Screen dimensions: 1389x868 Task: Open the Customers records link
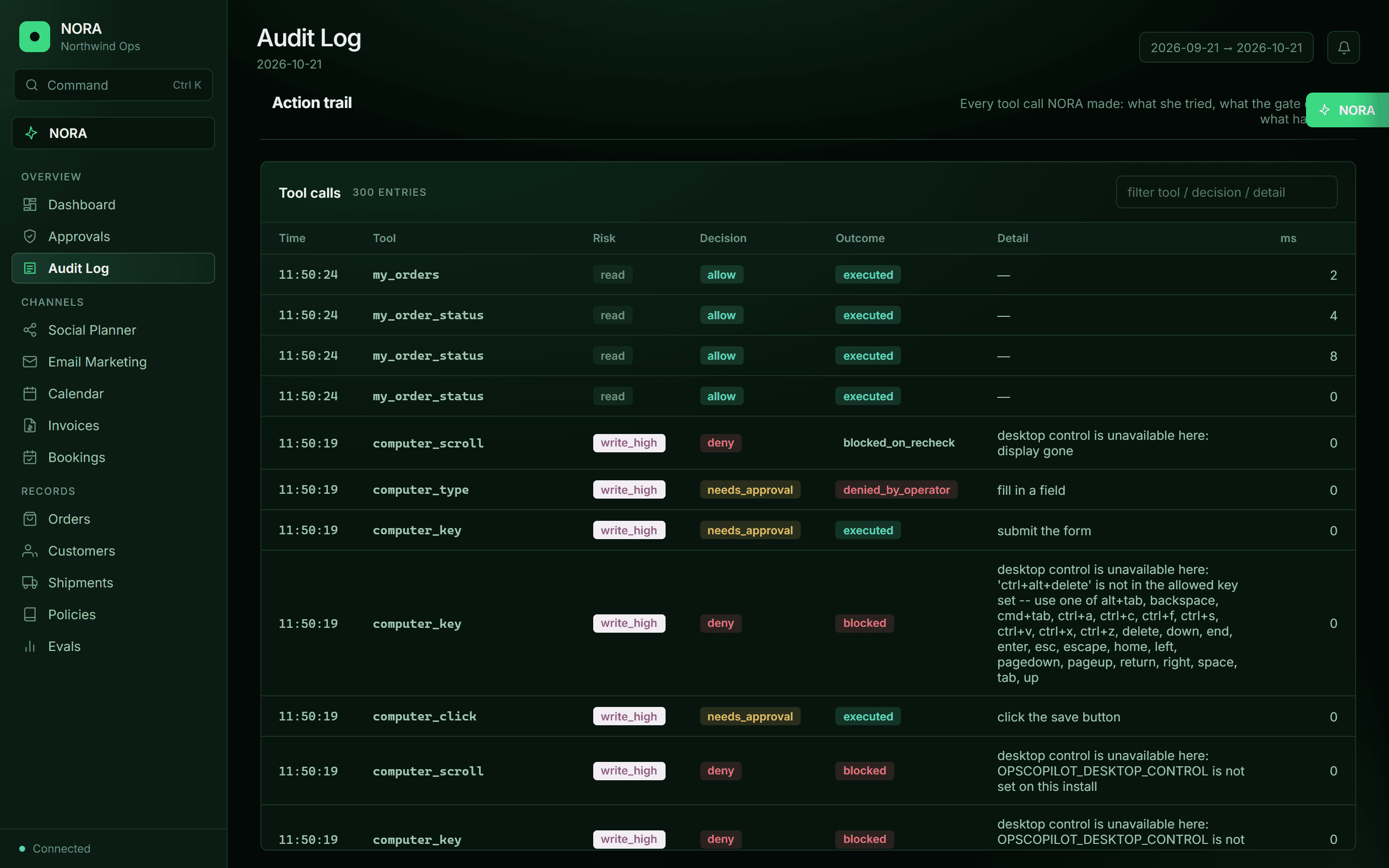point(113,551)
